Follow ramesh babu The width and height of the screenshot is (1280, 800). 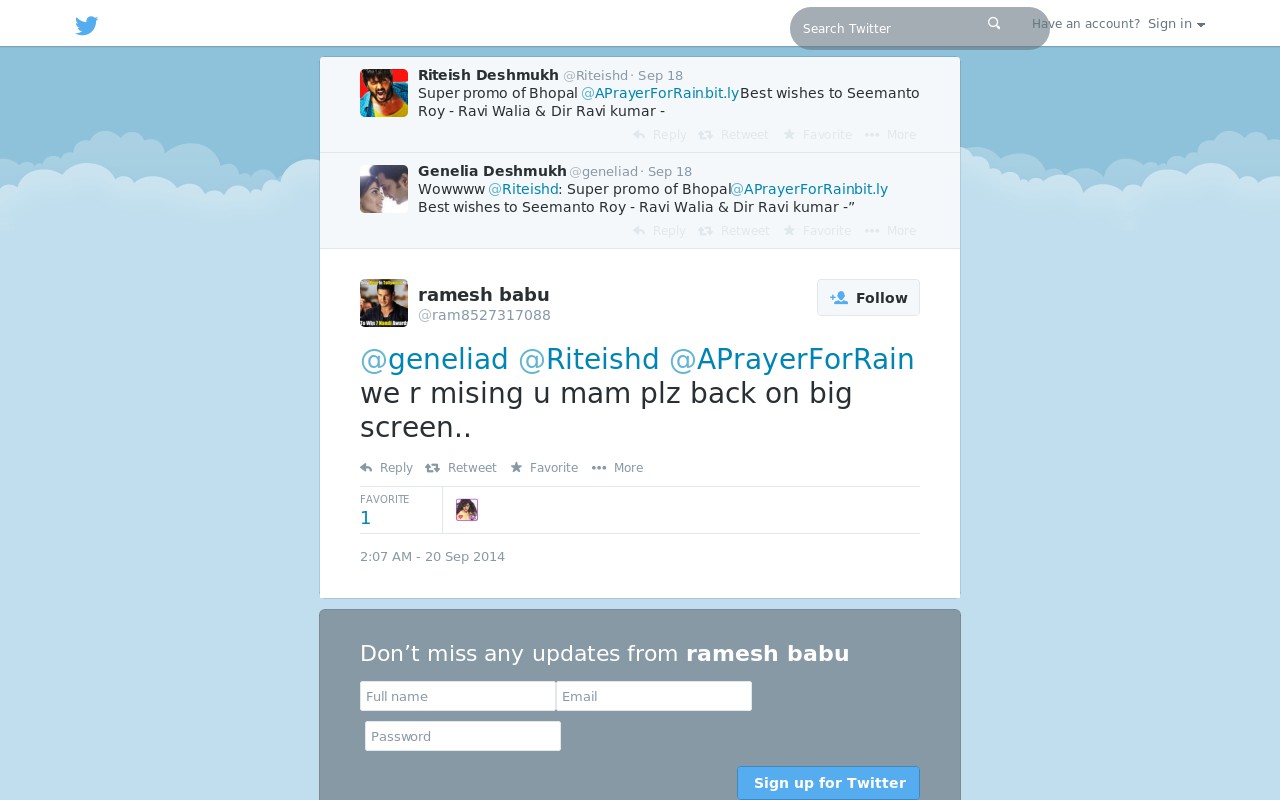coord(868,298)
